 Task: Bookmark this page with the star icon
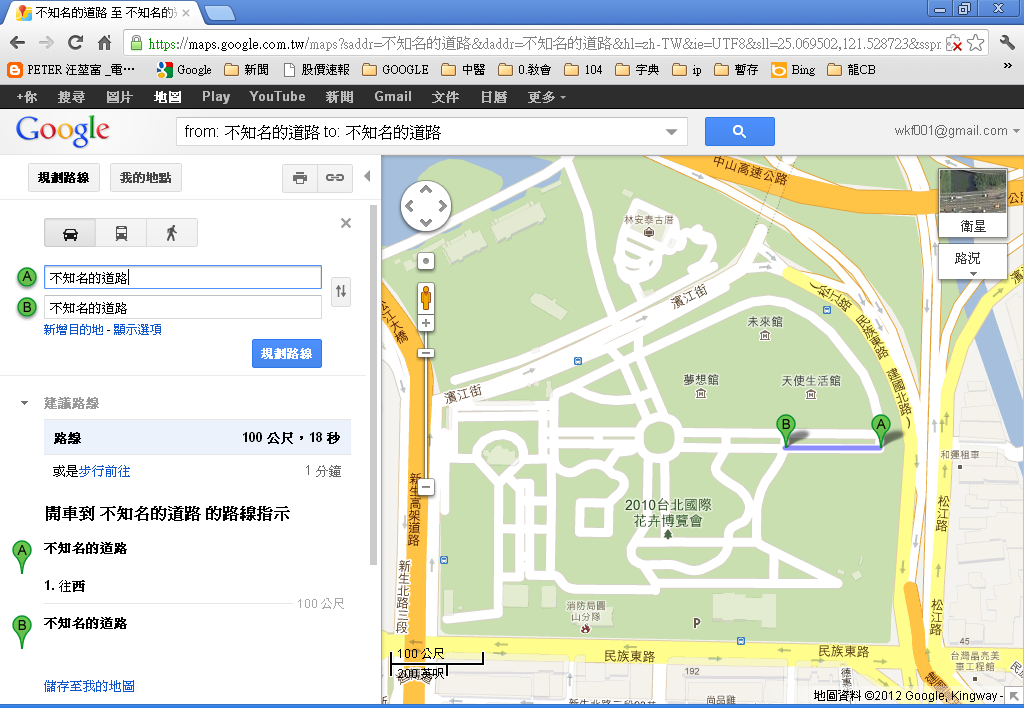[x=976, y=43]
